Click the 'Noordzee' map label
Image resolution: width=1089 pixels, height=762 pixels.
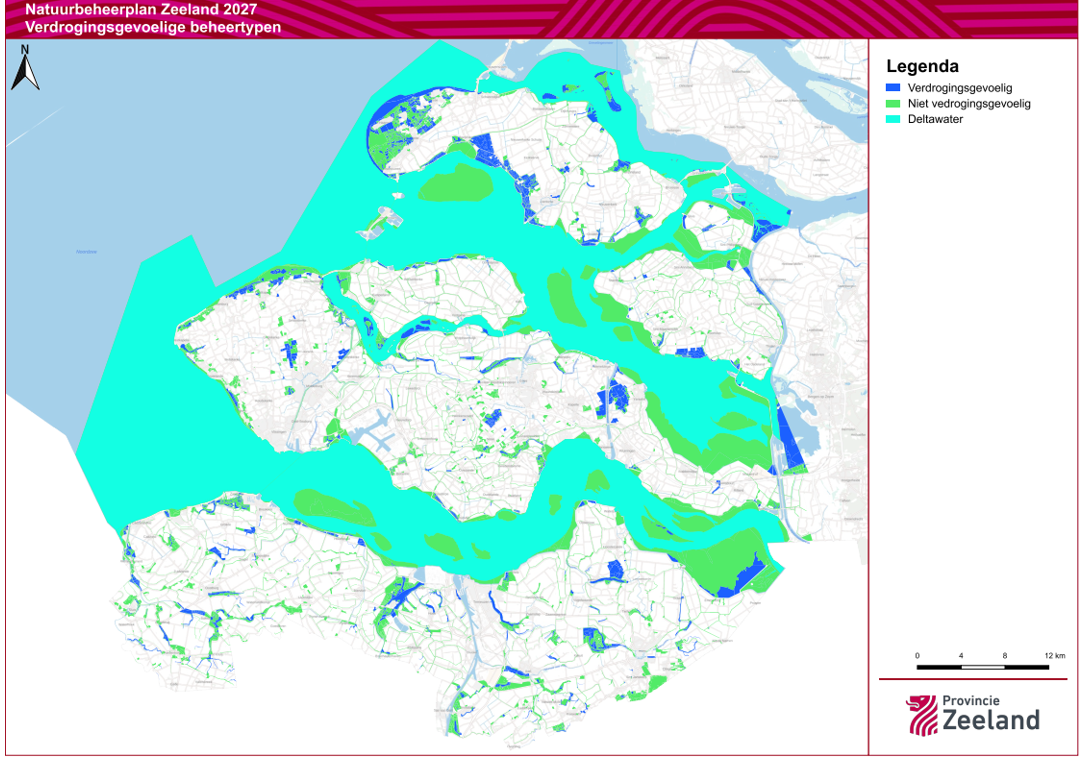click(x=86, y=251)
